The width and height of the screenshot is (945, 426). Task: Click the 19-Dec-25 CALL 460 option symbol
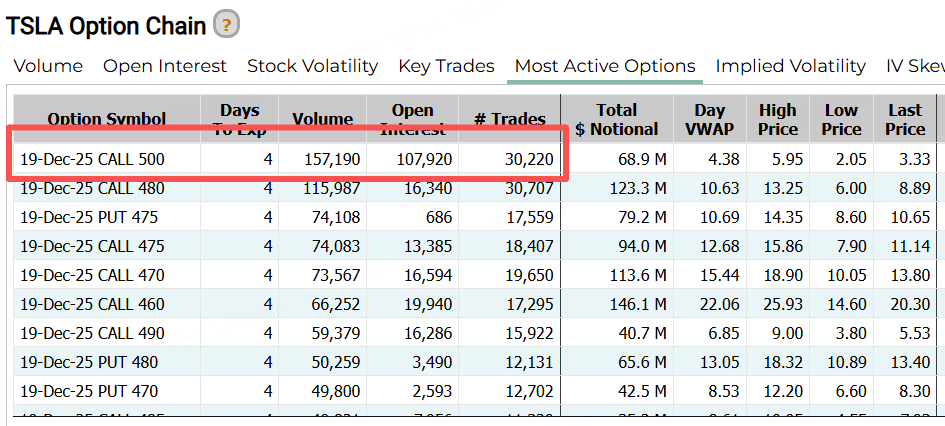[x=92, y=304]
